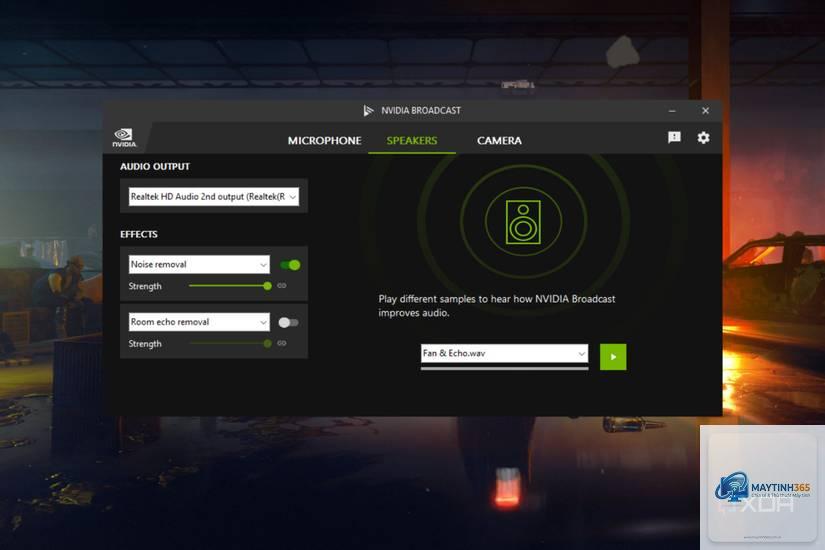This screenshot has height=550, width=825.
Task: Click the 'Play different samples' description text
Action: pyautogui.click(x=497, y=306)
